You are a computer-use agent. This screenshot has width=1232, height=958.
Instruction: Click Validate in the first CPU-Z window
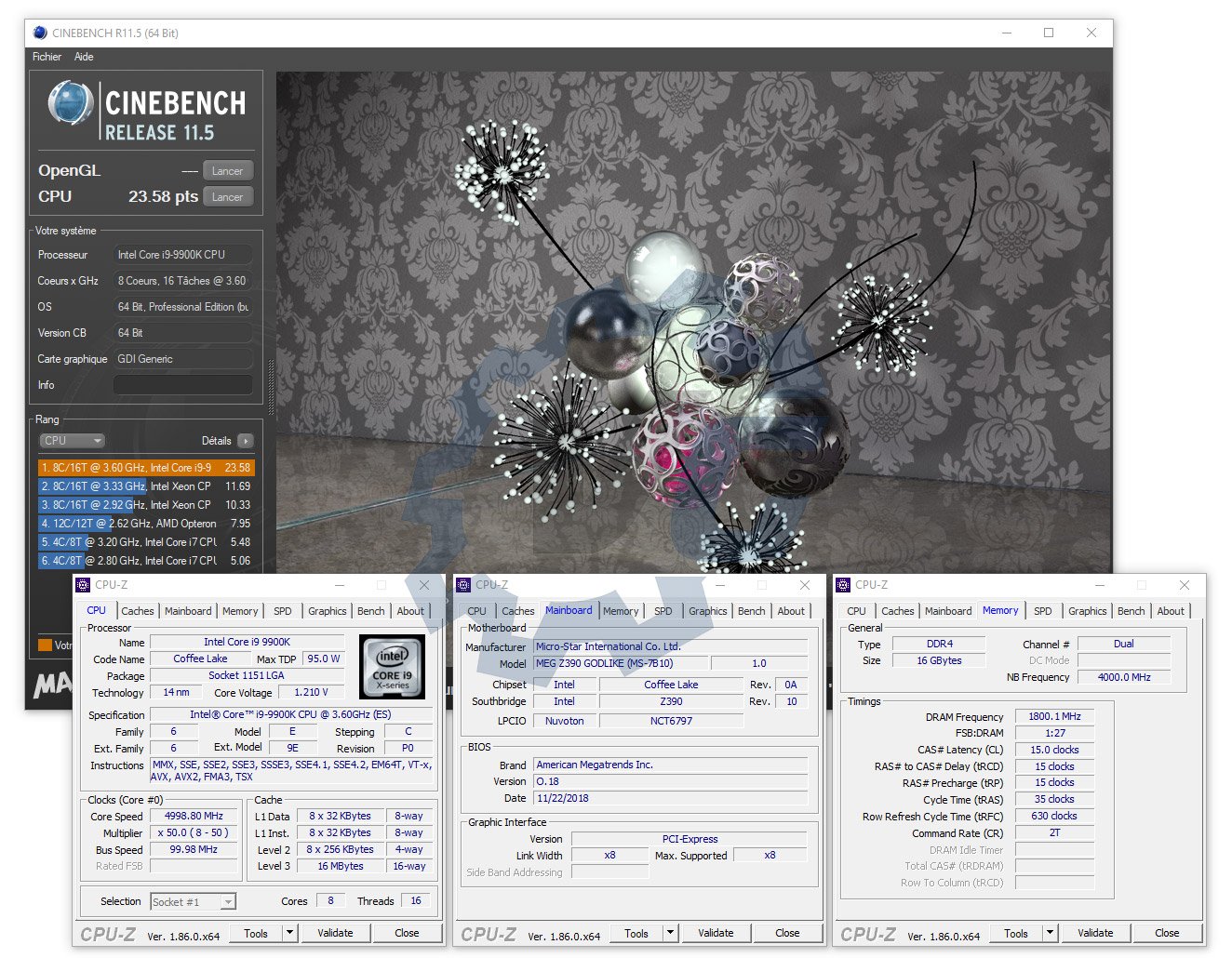tap(335, 933)
